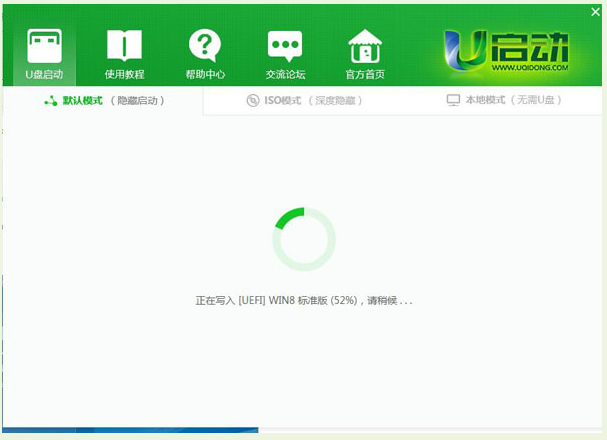Screen dimensions: 607x440
Task: Click the U启动 logo
Action: click(507, 50)
